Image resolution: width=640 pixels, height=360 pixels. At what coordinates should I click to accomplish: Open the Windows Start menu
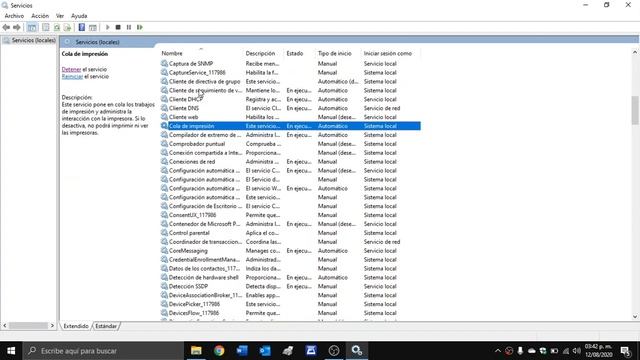[11, 351]
